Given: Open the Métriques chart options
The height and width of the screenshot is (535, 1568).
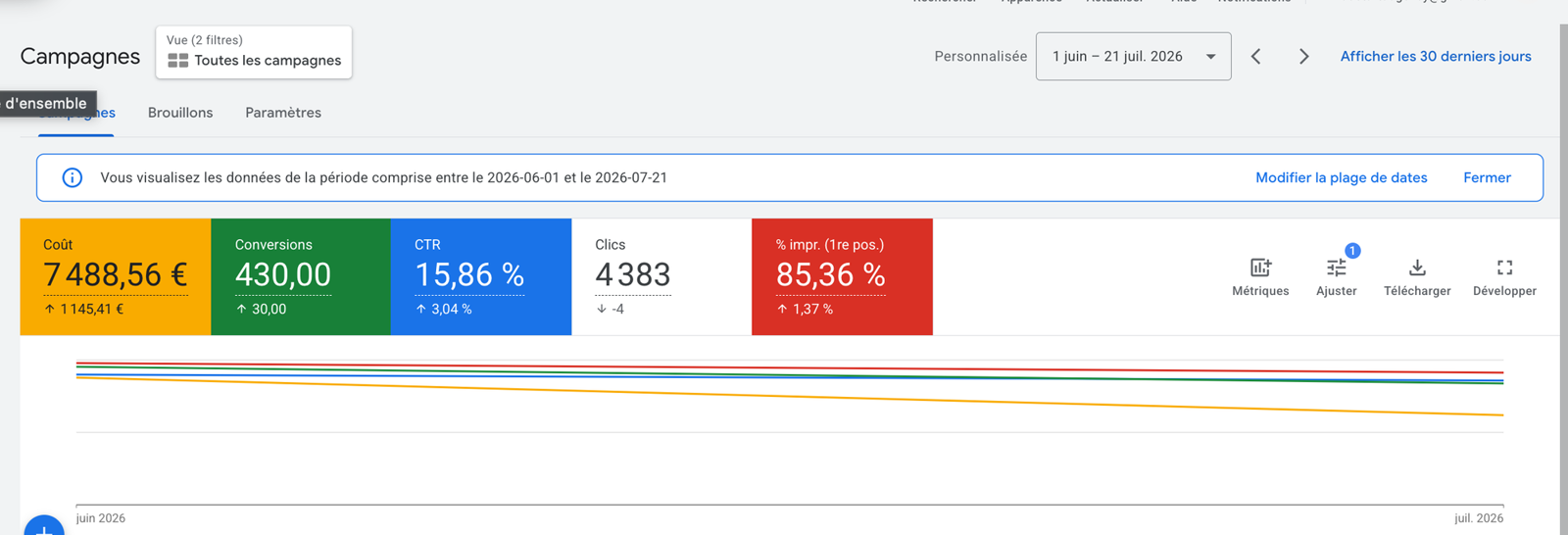Looking at the screenshot, I should [x=1260, y=277].
